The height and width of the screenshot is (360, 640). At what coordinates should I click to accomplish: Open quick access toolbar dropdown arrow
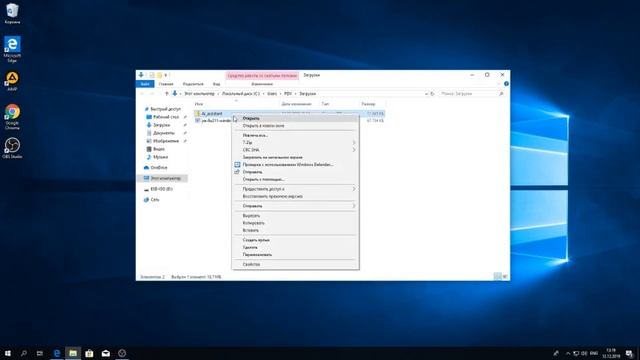click(x=166, y=75)
